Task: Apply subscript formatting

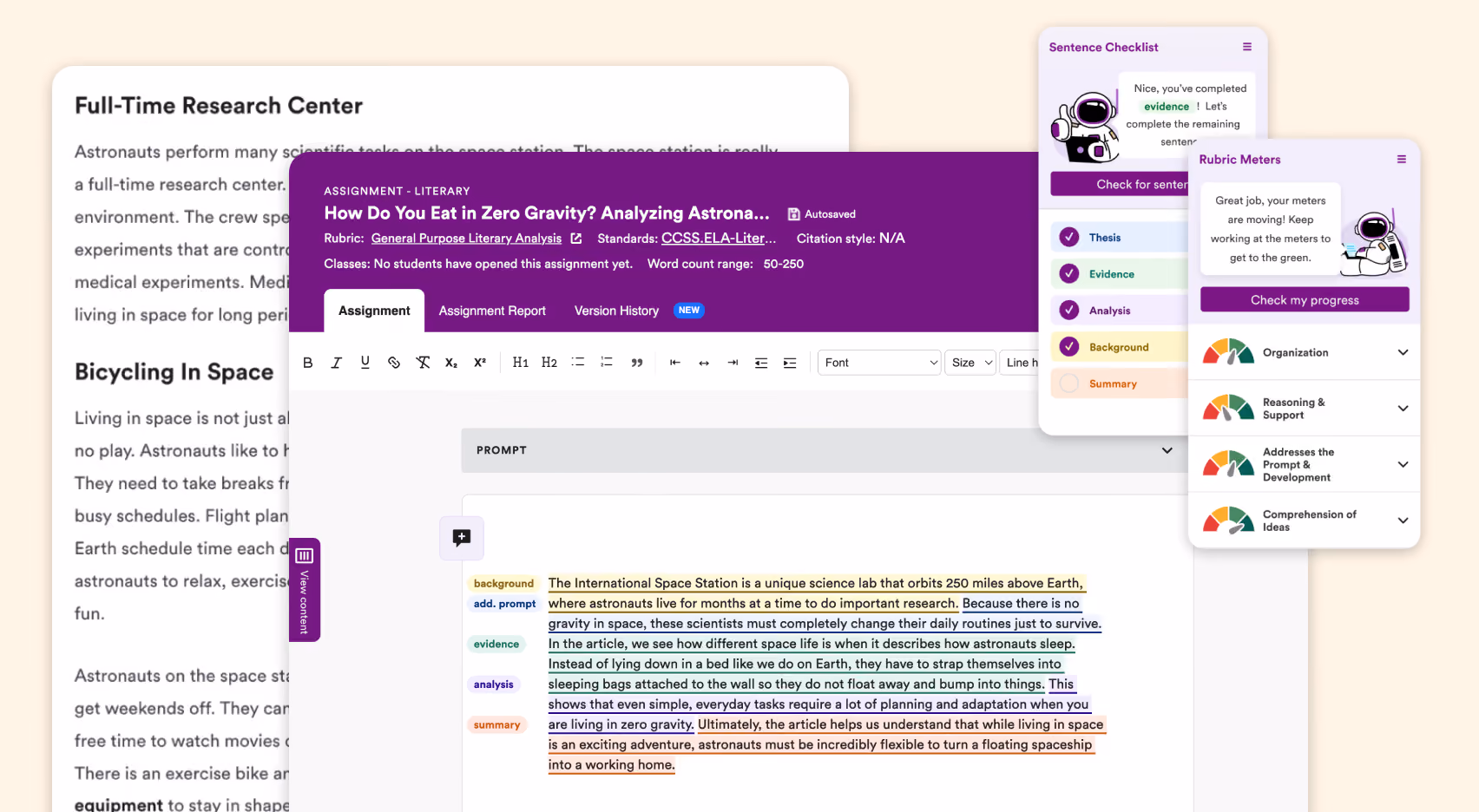Action: 451,363
